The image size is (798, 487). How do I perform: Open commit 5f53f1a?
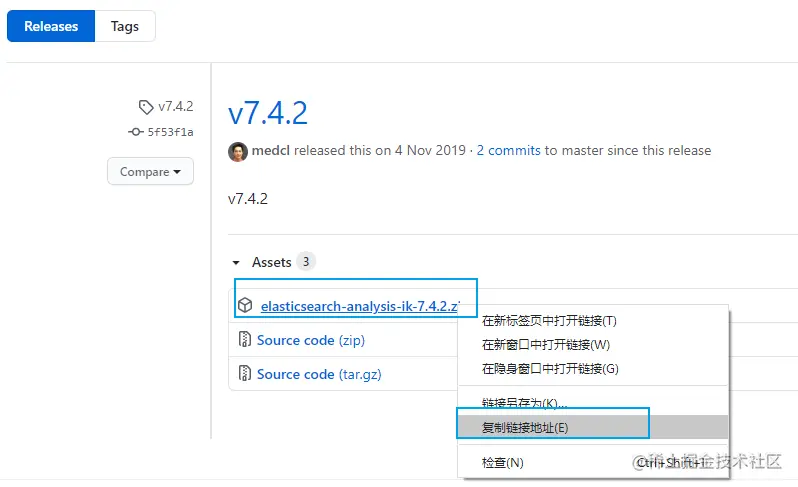pos(170,132)
